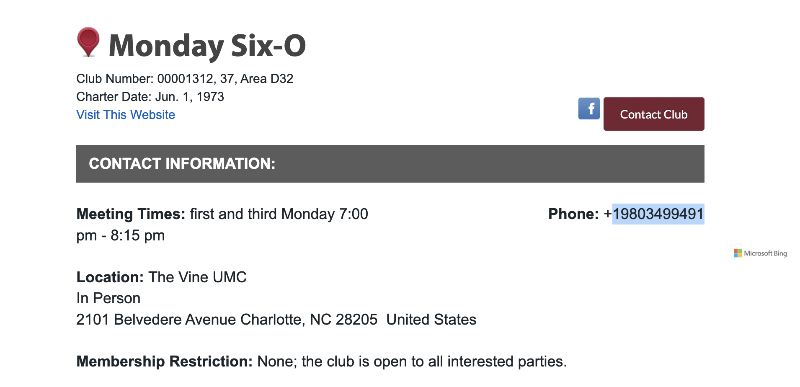Screen dimensions: 800x387
Task: Click the red map pin icon
Action: coord(88,42)
